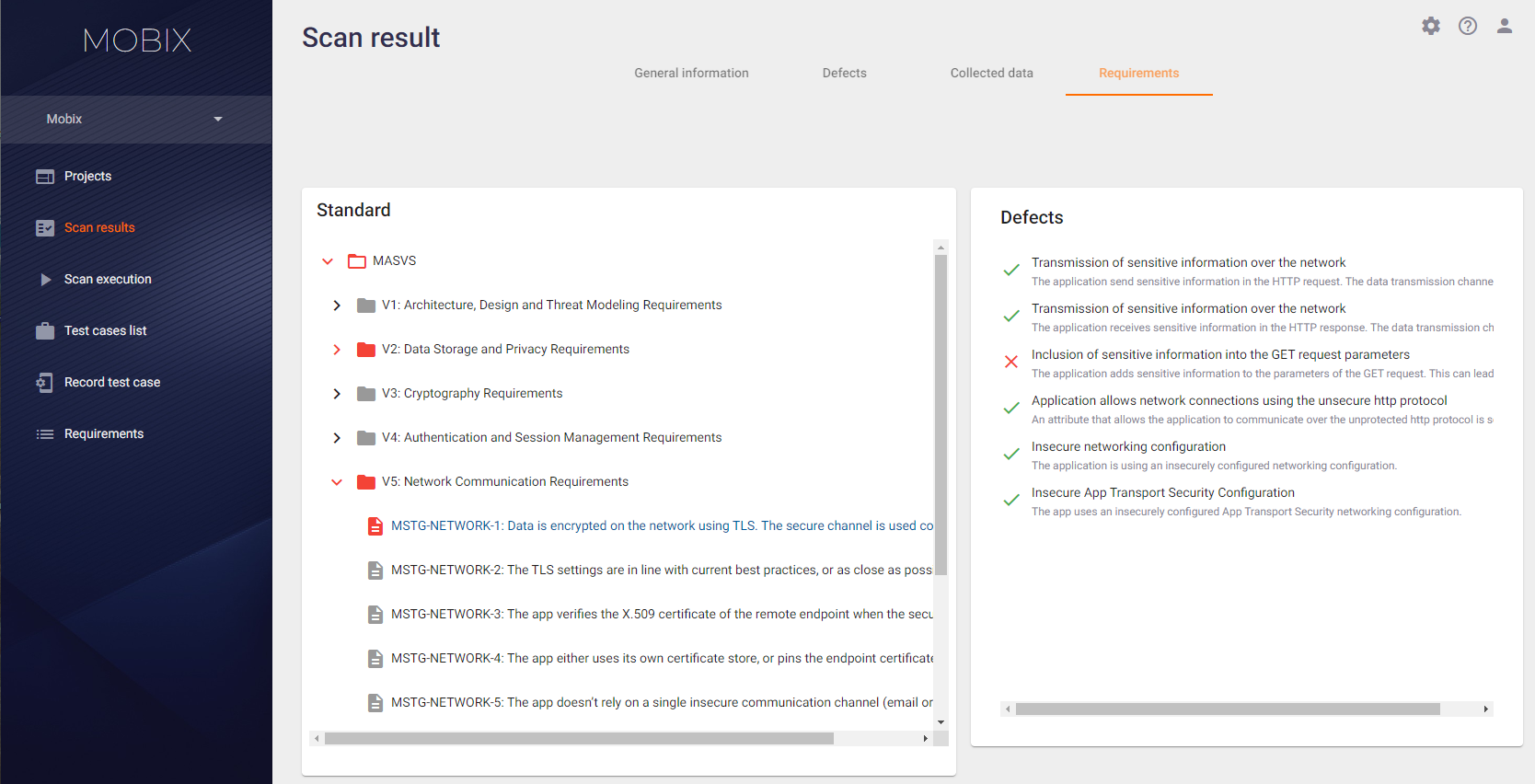Click Standard panel horizontal scrollbar
The image size is (1535, 784).
coord(579,739)
